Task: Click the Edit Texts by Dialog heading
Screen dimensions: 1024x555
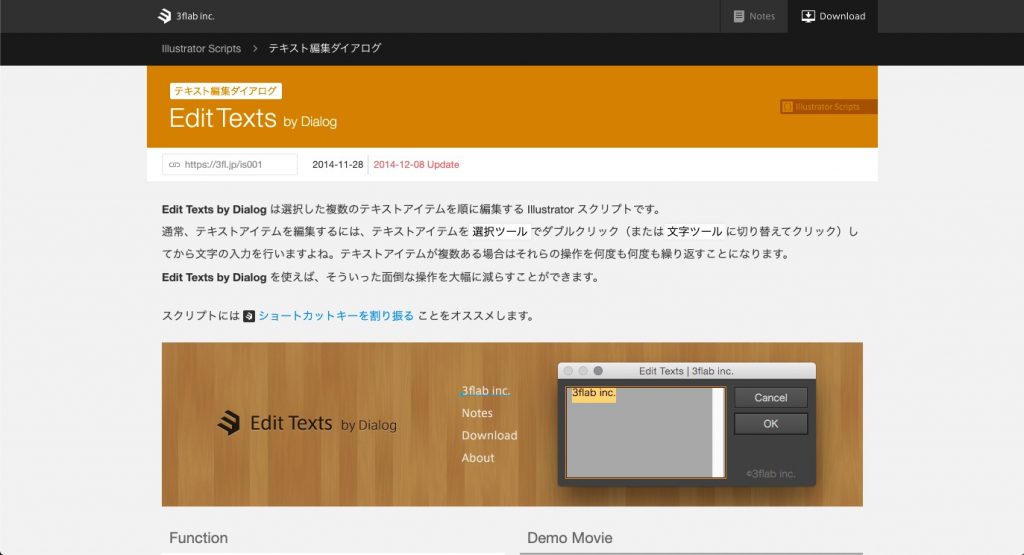Action: pos(253,119)
